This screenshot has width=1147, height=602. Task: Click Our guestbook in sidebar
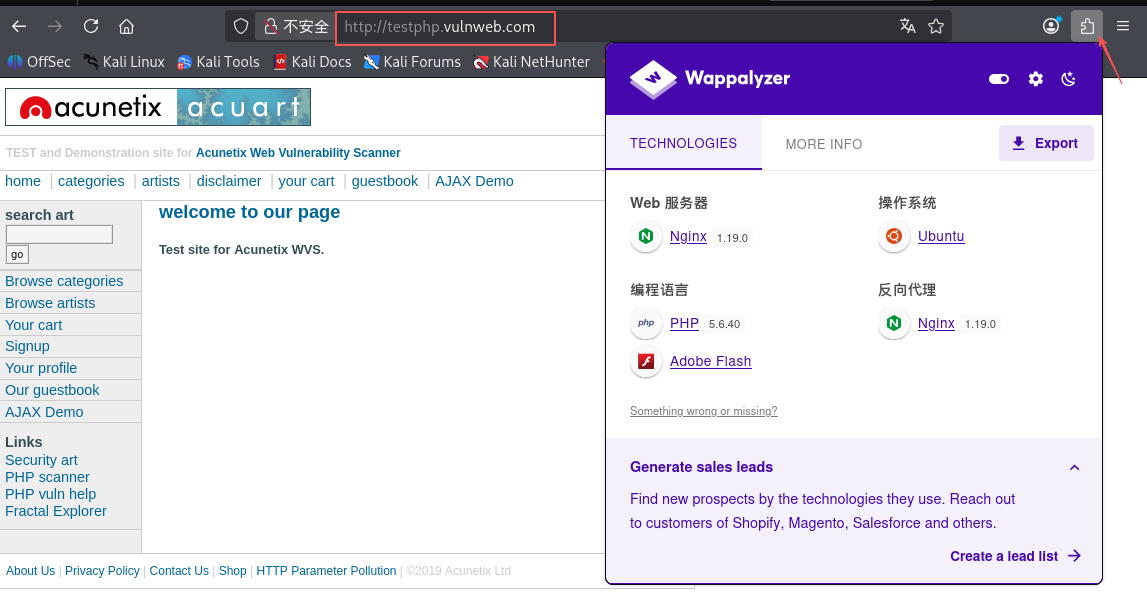(52, 390)
